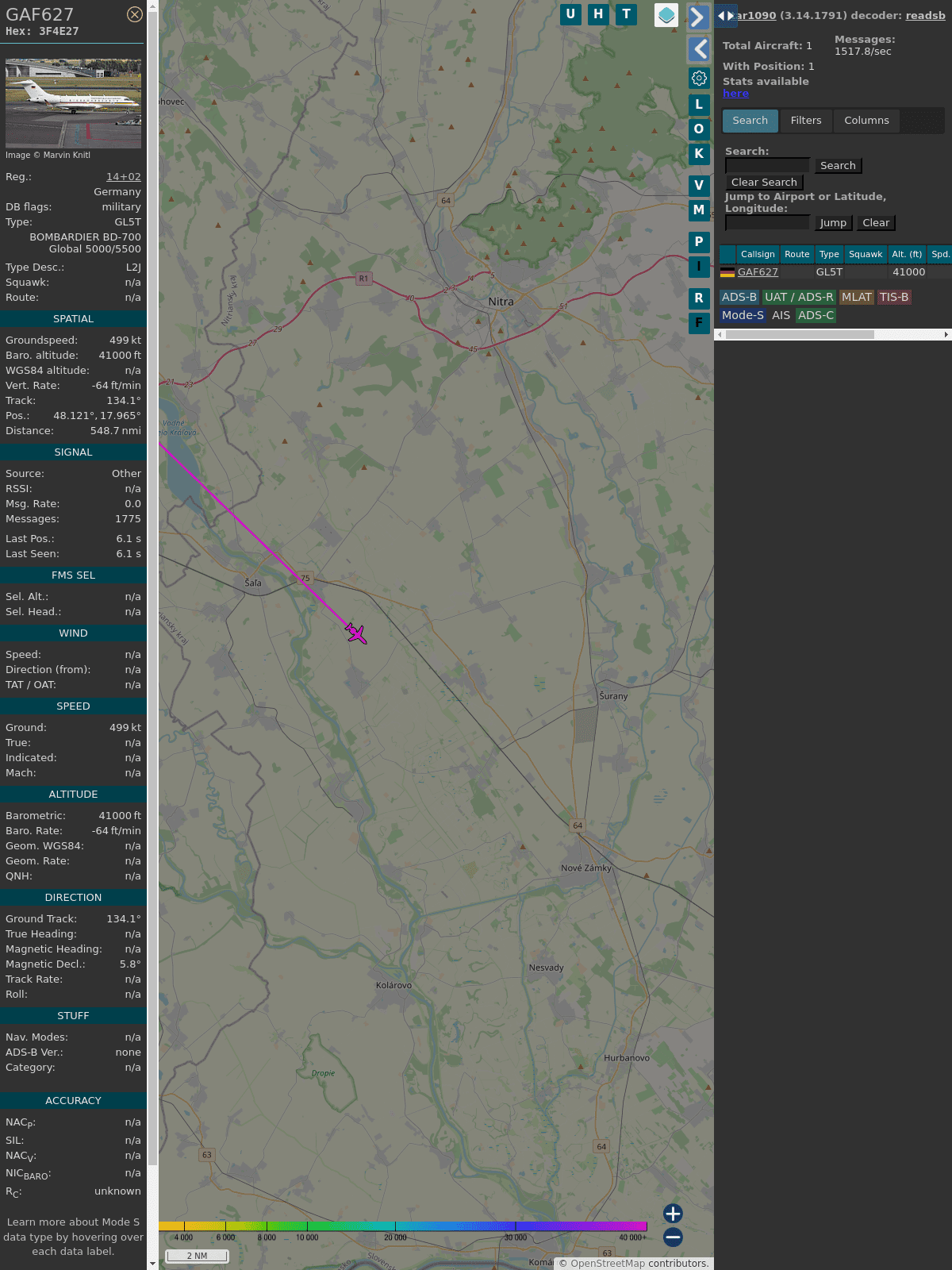Click the TIS-B source legend

click(894, 297)
